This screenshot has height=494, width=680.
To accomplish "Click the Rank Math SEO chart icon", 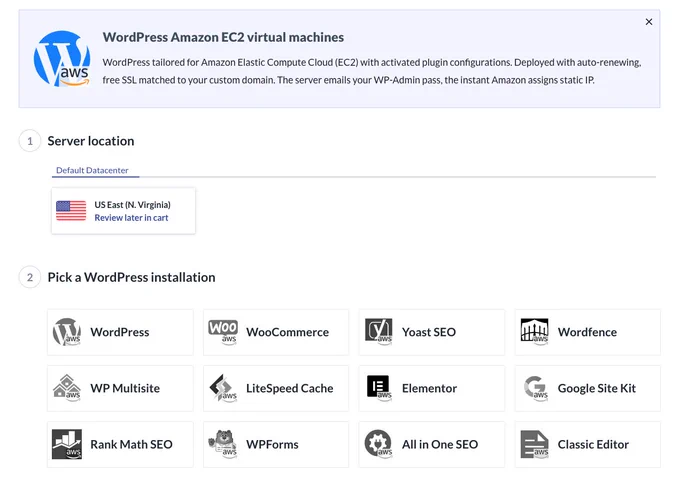I will pyautogui.click(x=67, y=444).
